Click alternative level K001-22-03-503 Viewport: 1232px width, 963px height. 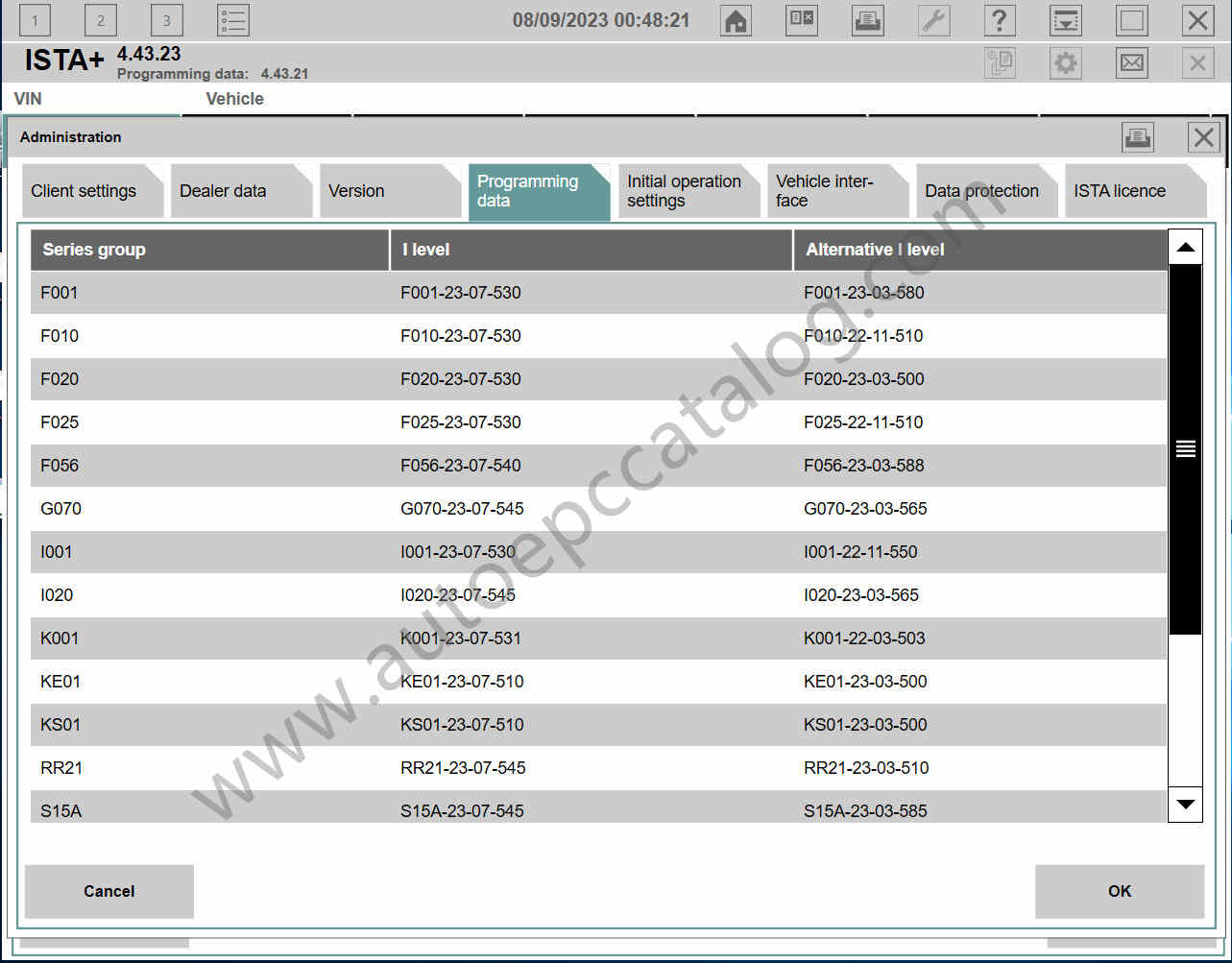tap(864, 638)
